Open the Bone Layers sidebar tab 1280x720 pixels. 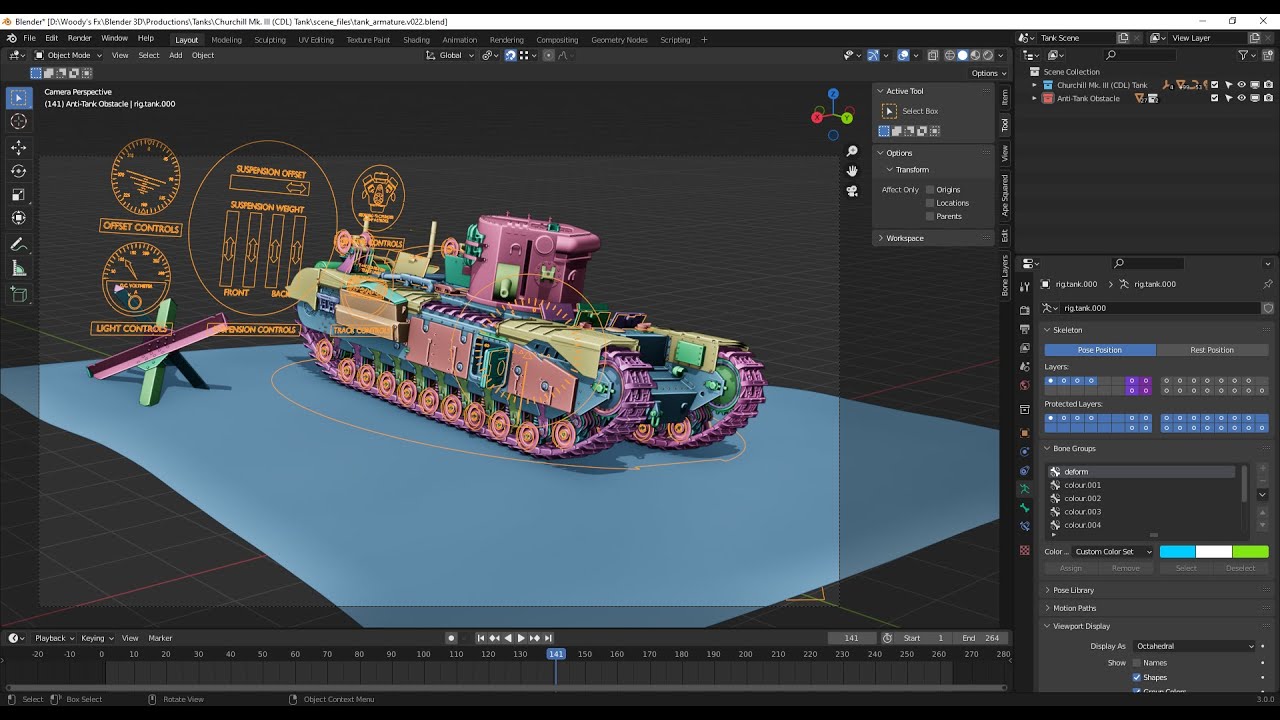[x=1005, y=275]
